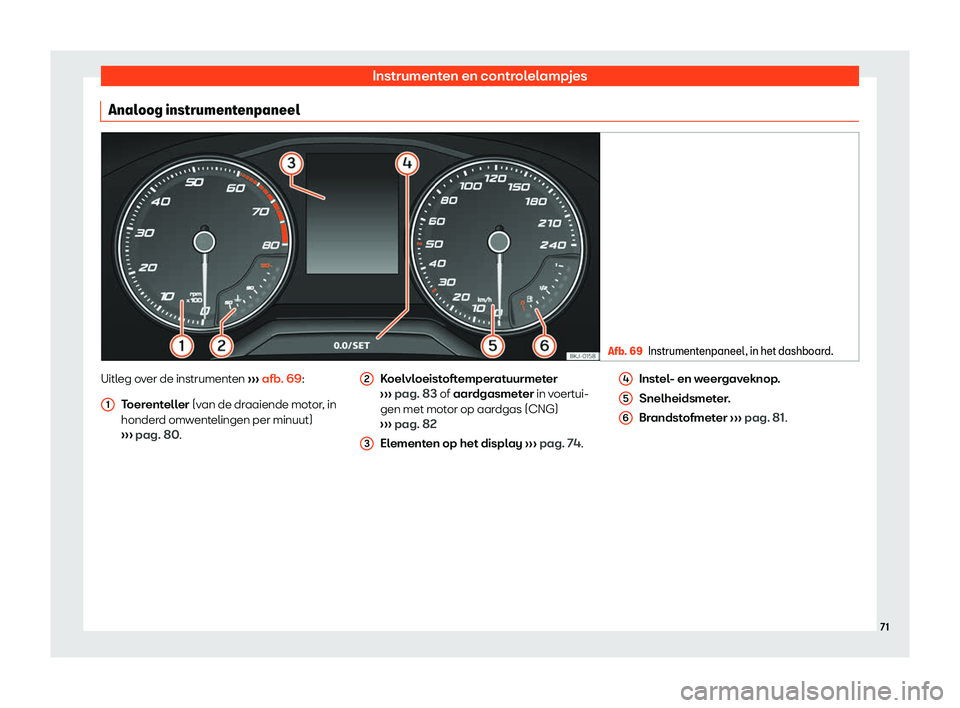Go to 'pag. 82' aardgasmeter reference
Image resolution: width=960 pixels, height=708 pixels.
click(402, 424)
